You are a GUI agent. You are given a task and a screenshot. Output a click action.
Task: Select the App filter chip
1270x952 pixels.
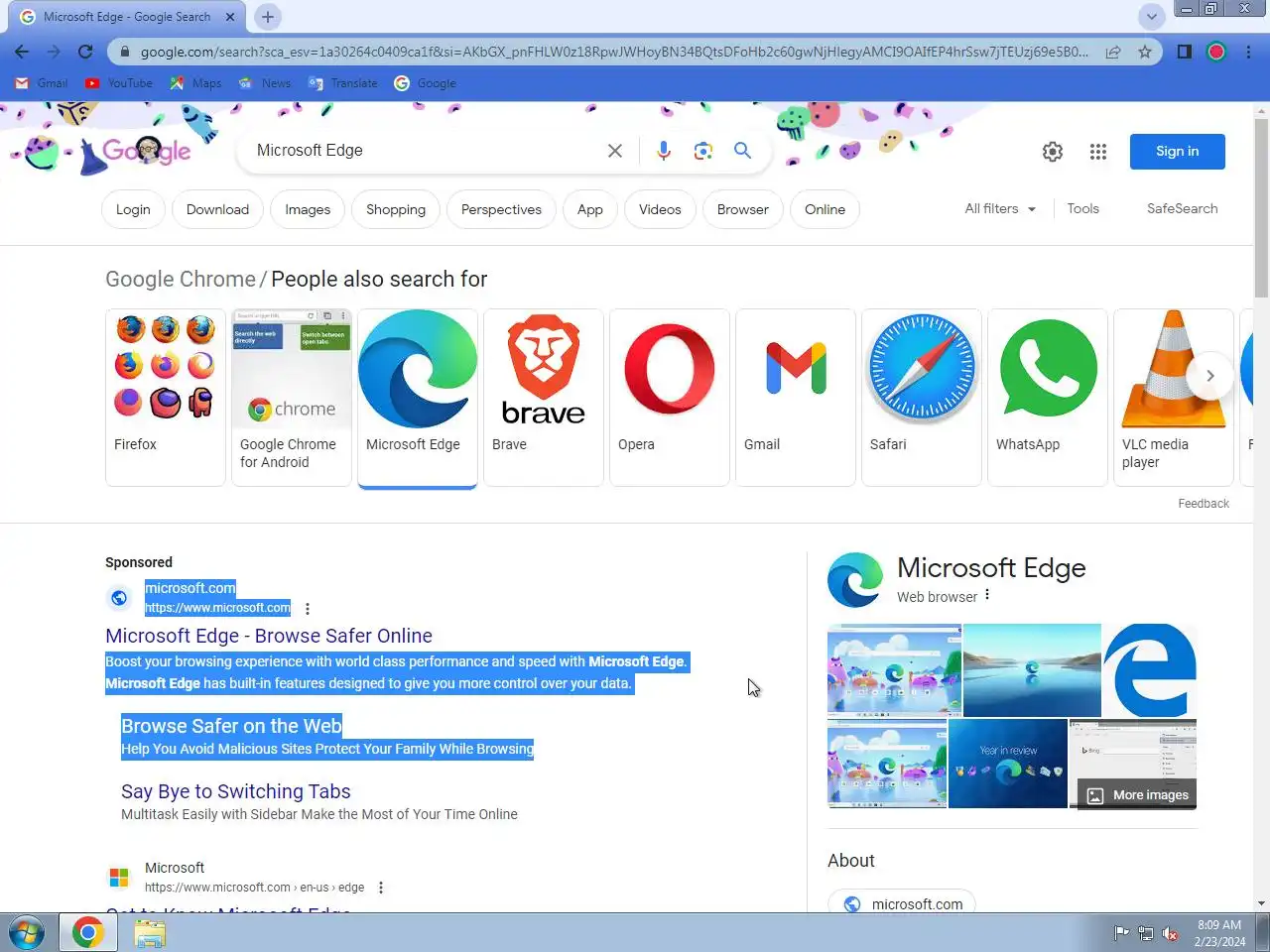tap(590, 209)
